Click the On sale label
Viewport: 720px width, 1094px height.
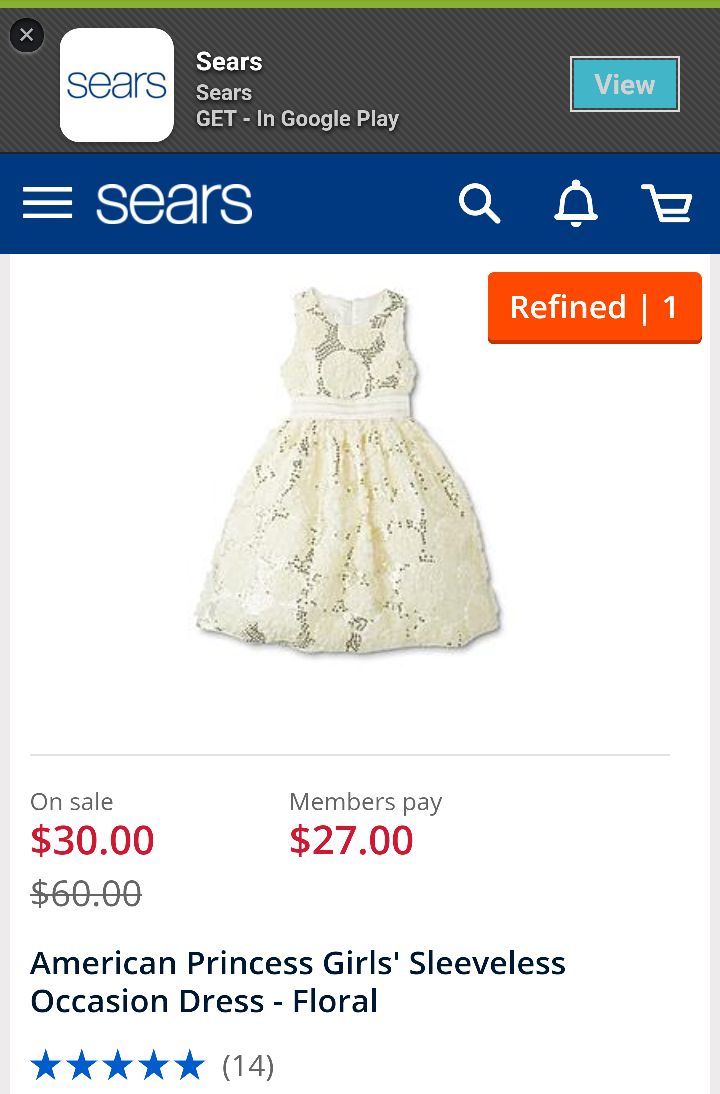pyautogui.click(x=71, y=802)
